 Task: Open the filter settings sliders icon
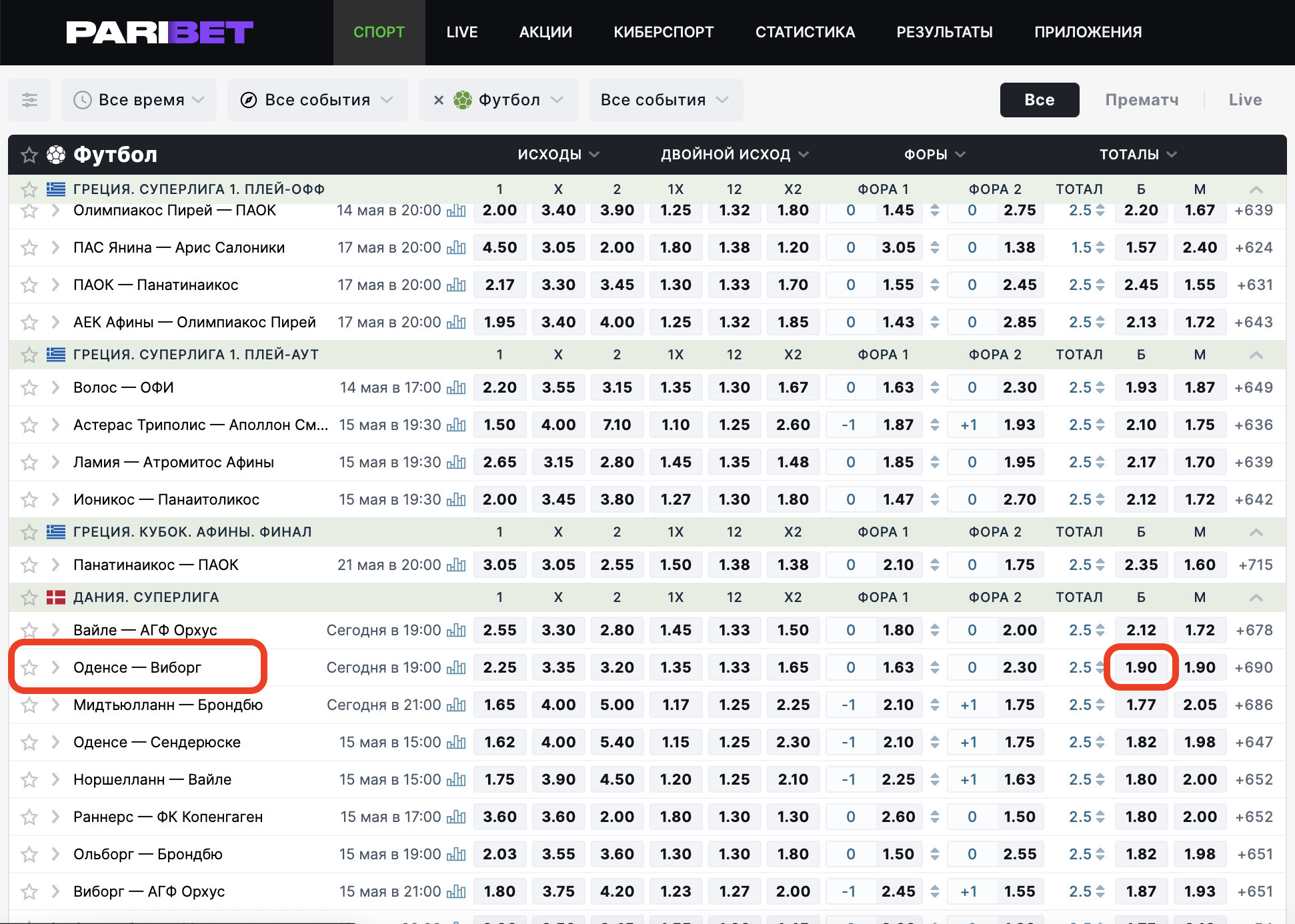point(29,100)
